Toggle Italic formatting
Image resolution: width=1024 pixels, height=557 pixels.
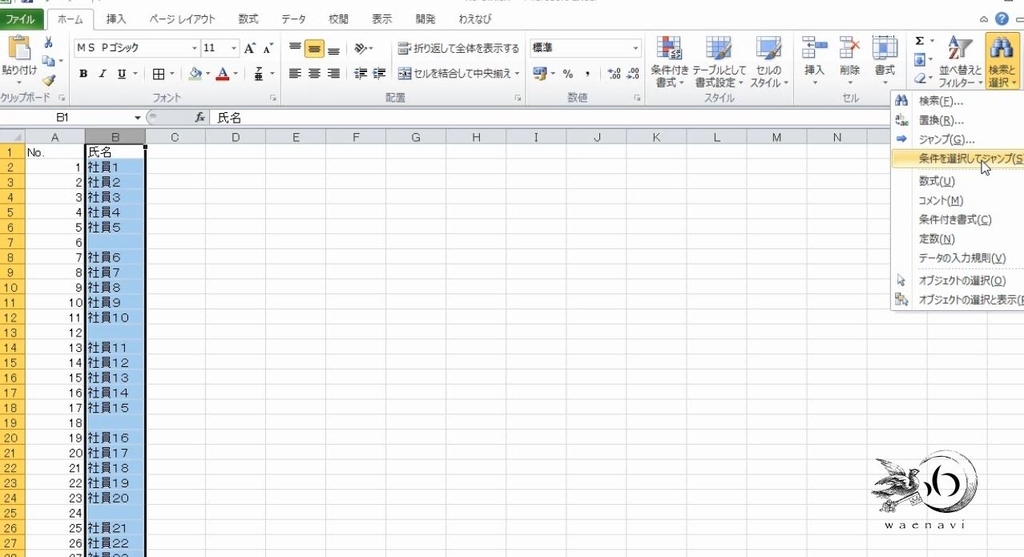102,74
